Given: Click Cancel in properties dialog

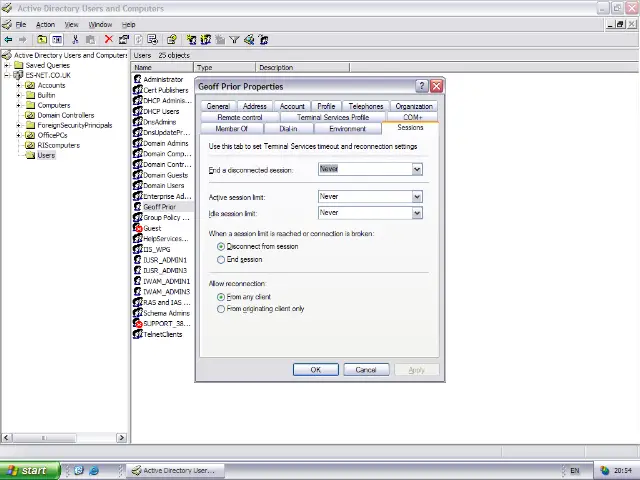Looking at the screenshot, I should pos(366,370).
